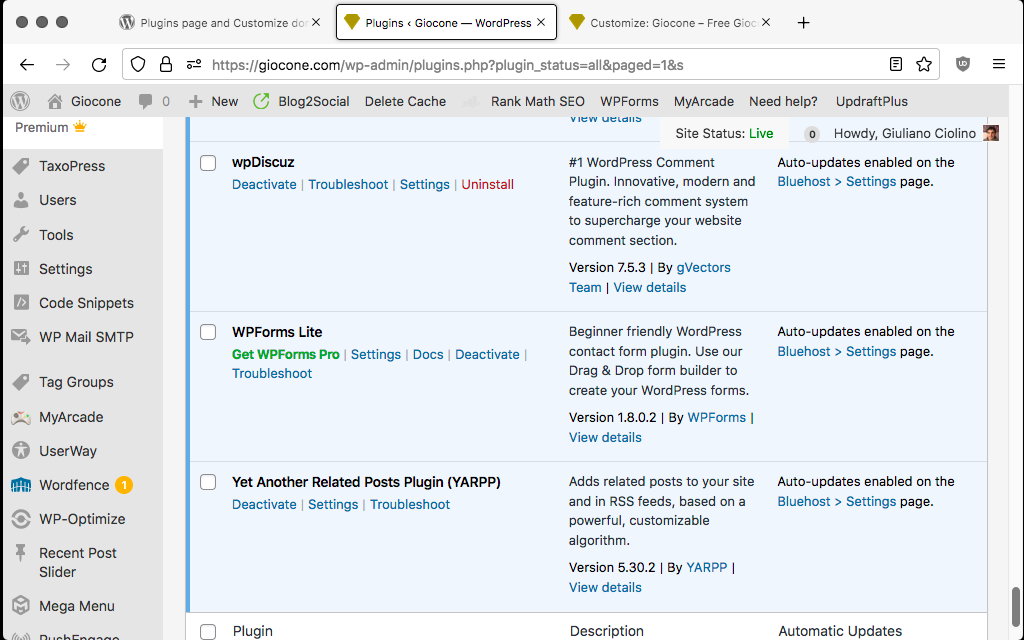The image size is (1024, 640).
Task: Close the Plugins ‹ Giocone tab
Action: [x=541, y=22]
